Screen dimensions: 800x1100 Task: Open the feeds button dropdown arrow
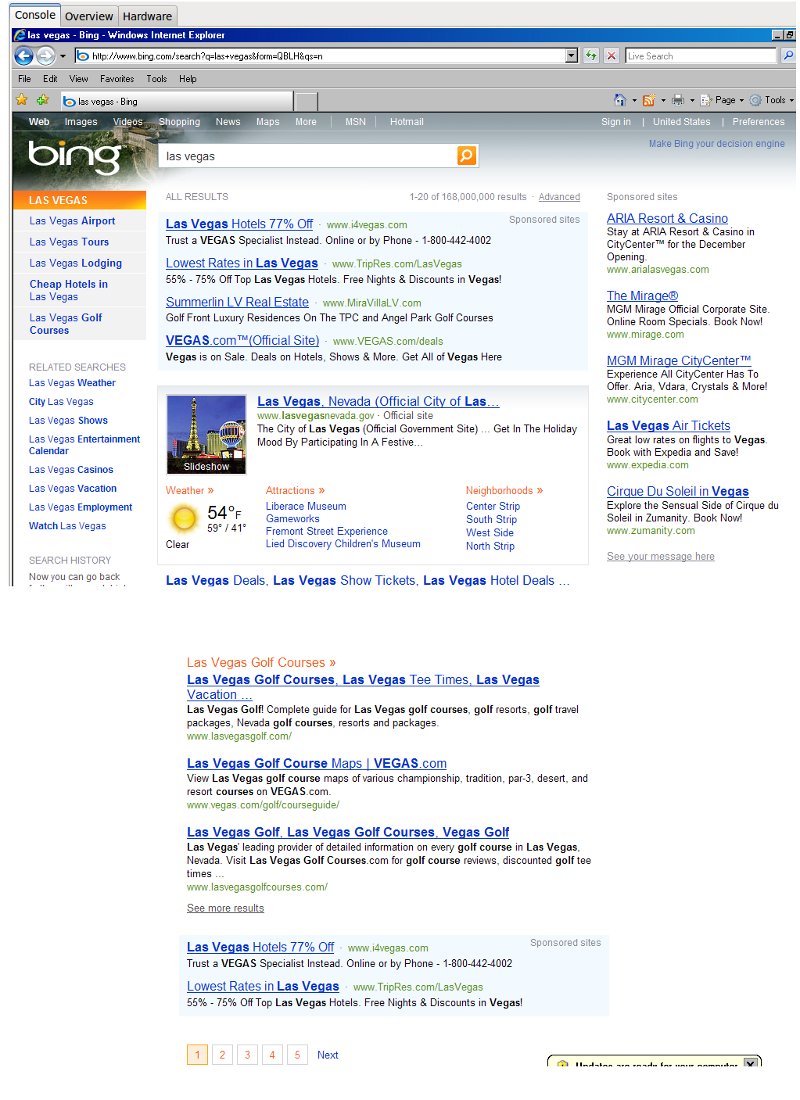(663, 100)
